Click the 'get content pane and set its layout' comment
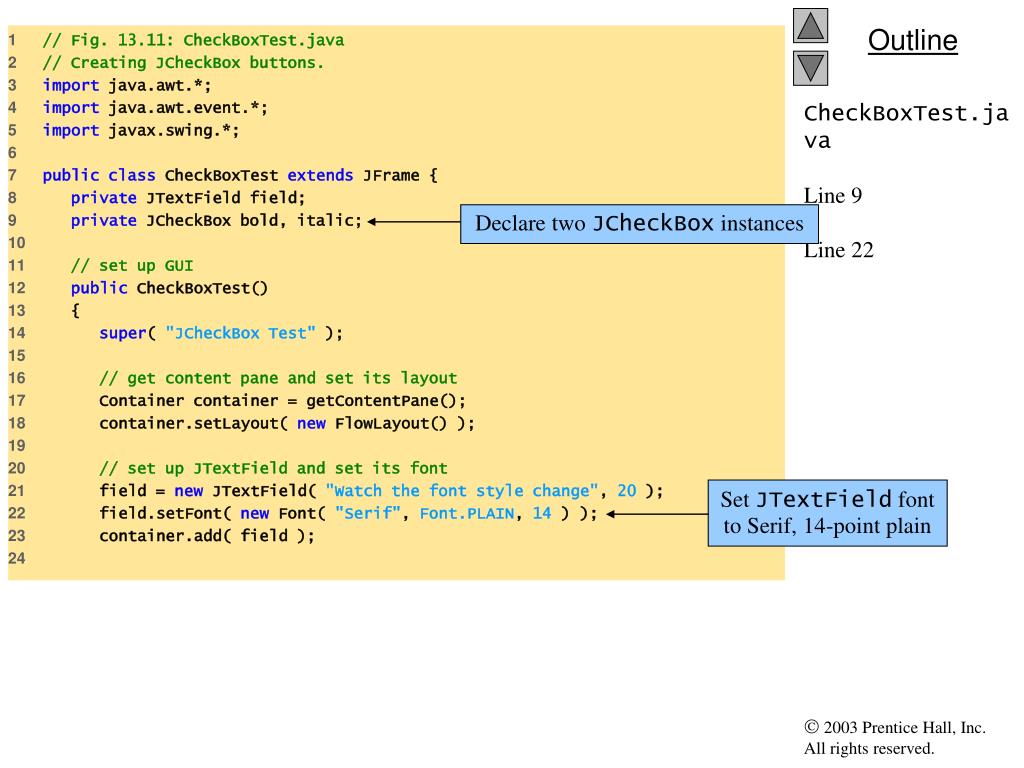1024x768 pixels. tap(278, 378)
